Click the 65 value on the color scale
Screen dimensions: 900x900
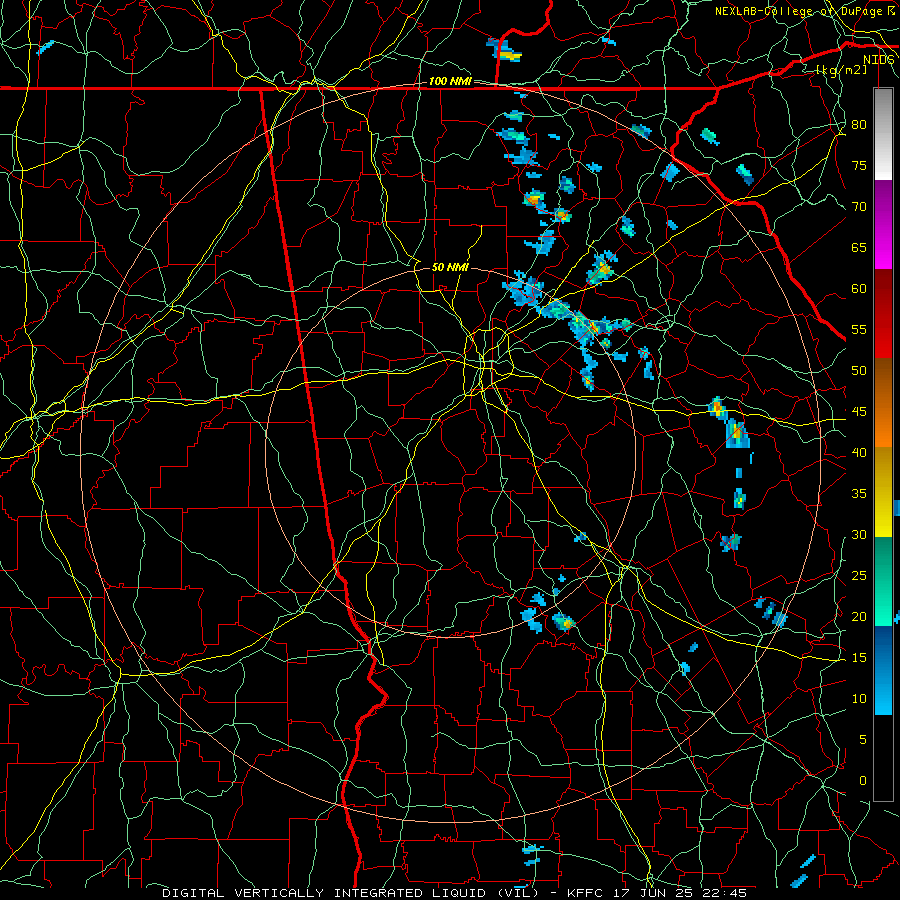tap(859, 247)
